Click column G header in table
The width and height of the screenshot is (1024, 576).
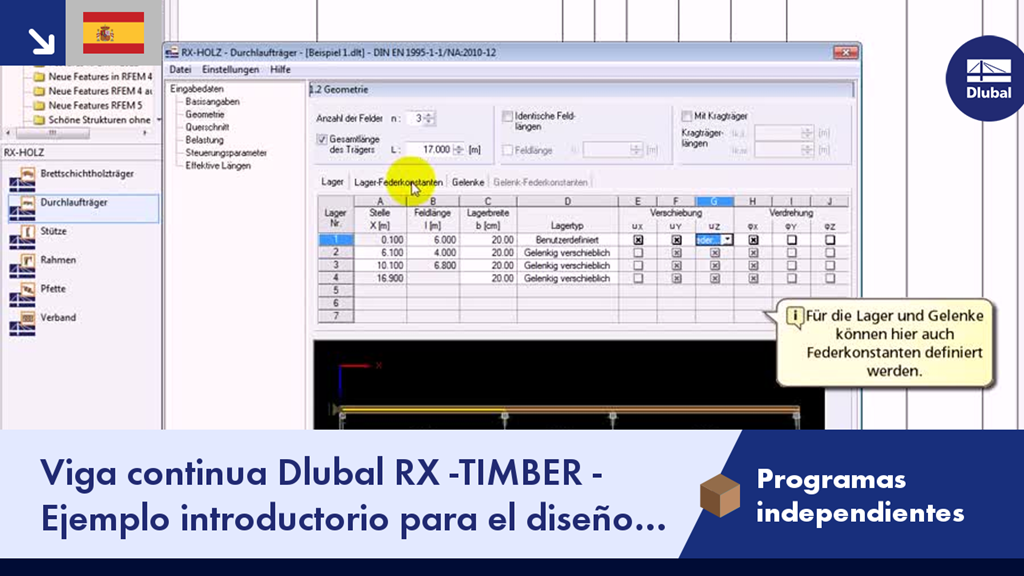pos(714,201)
